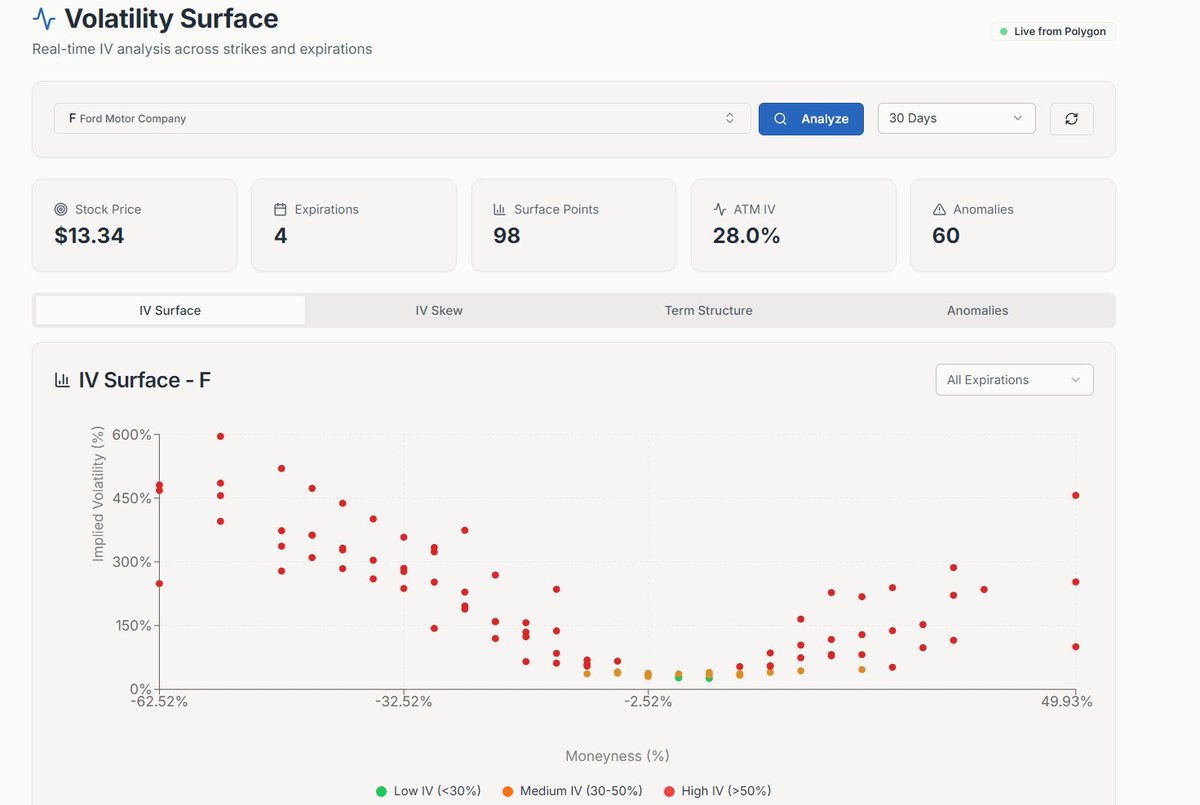Toggle the Low IV (<30%) legend entry

(428, 791)
